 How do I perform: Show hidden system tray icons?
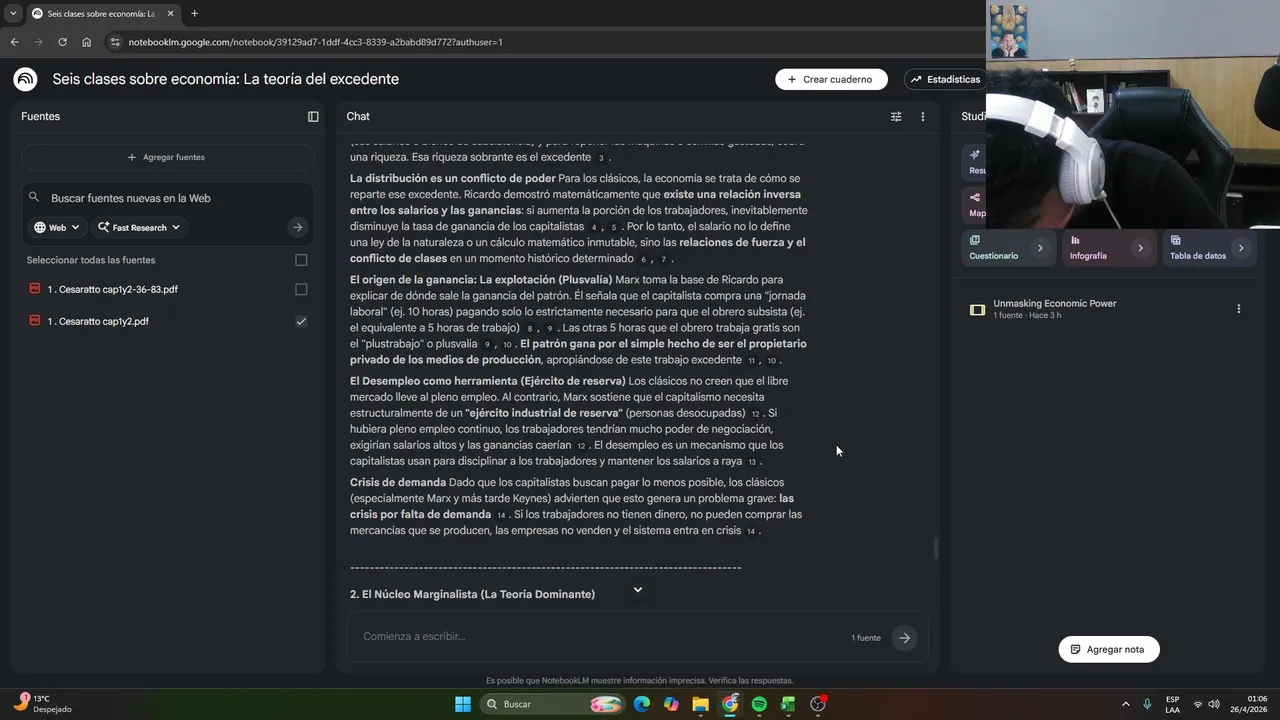pos(1125,704)
